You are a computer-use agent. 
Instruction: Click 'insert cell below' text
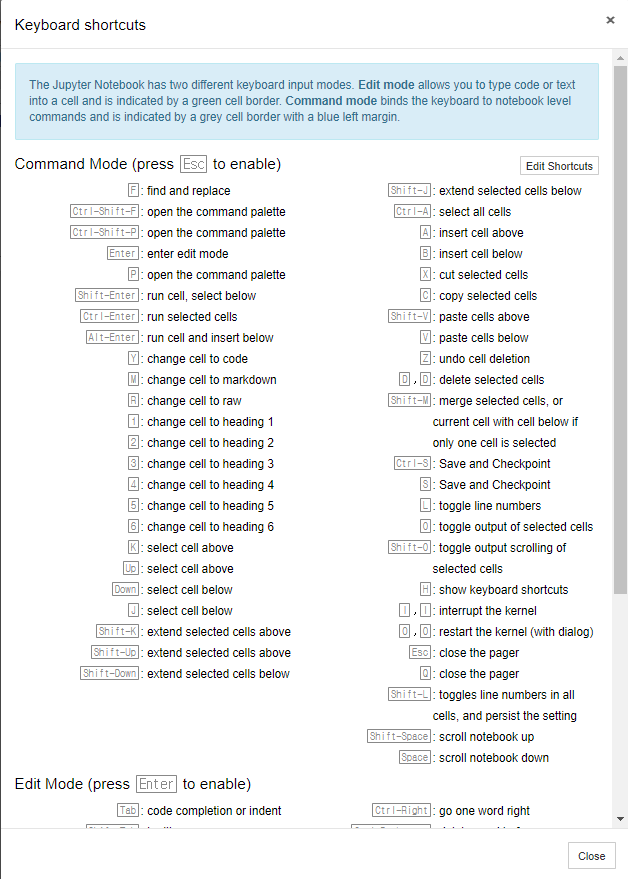[481, 253]
